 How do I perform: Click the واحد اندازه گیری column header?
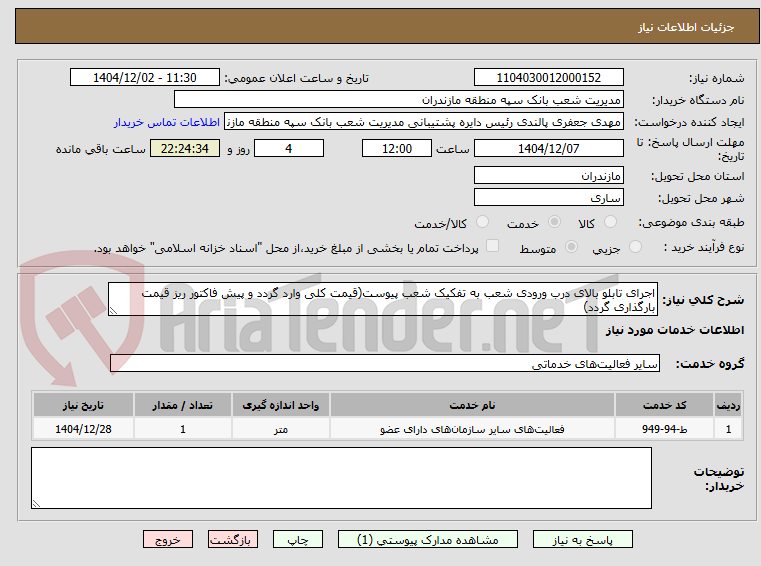coord(281,405)
